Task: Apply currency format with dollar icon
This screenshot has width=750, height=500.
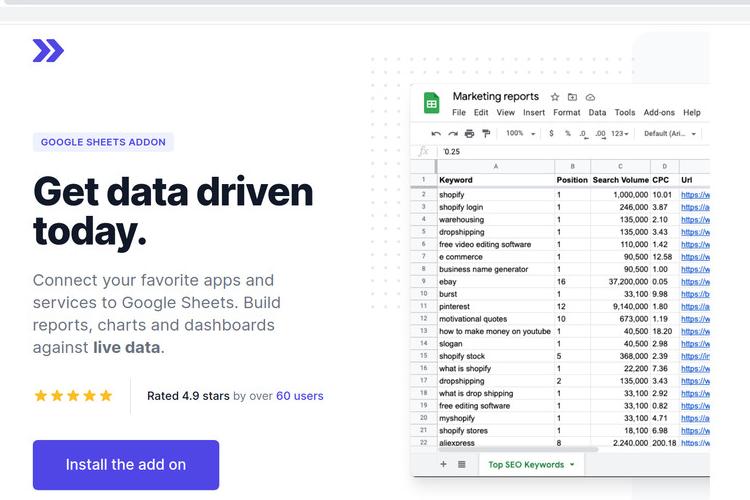Action: (551, 133)
